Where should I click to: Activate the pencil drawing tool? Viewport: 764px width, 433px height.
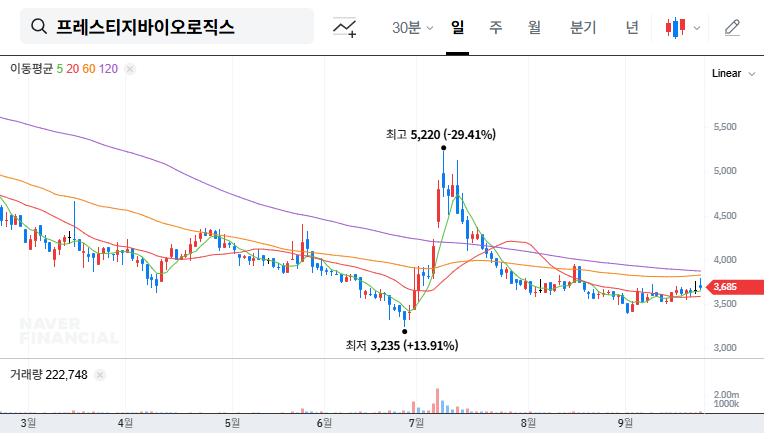[732, 27]
